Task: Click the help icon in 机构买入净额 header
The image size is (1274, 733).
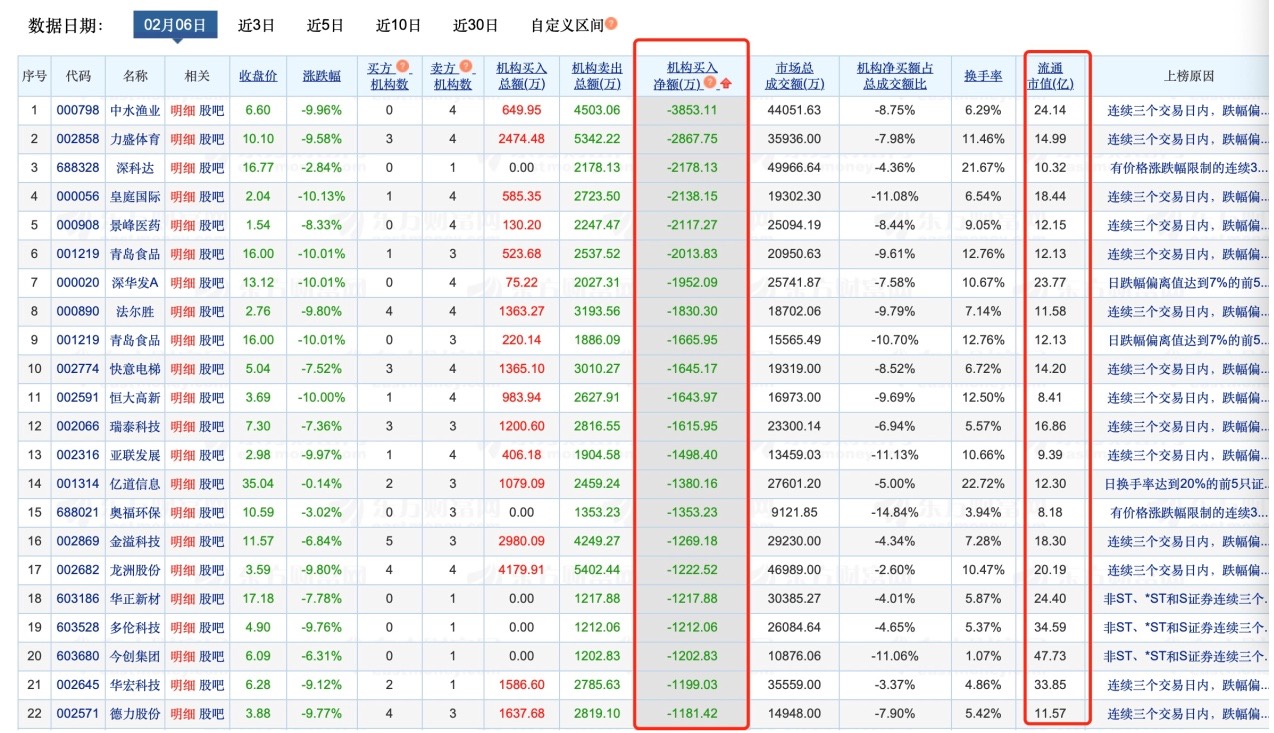Action: coord(709,84)
